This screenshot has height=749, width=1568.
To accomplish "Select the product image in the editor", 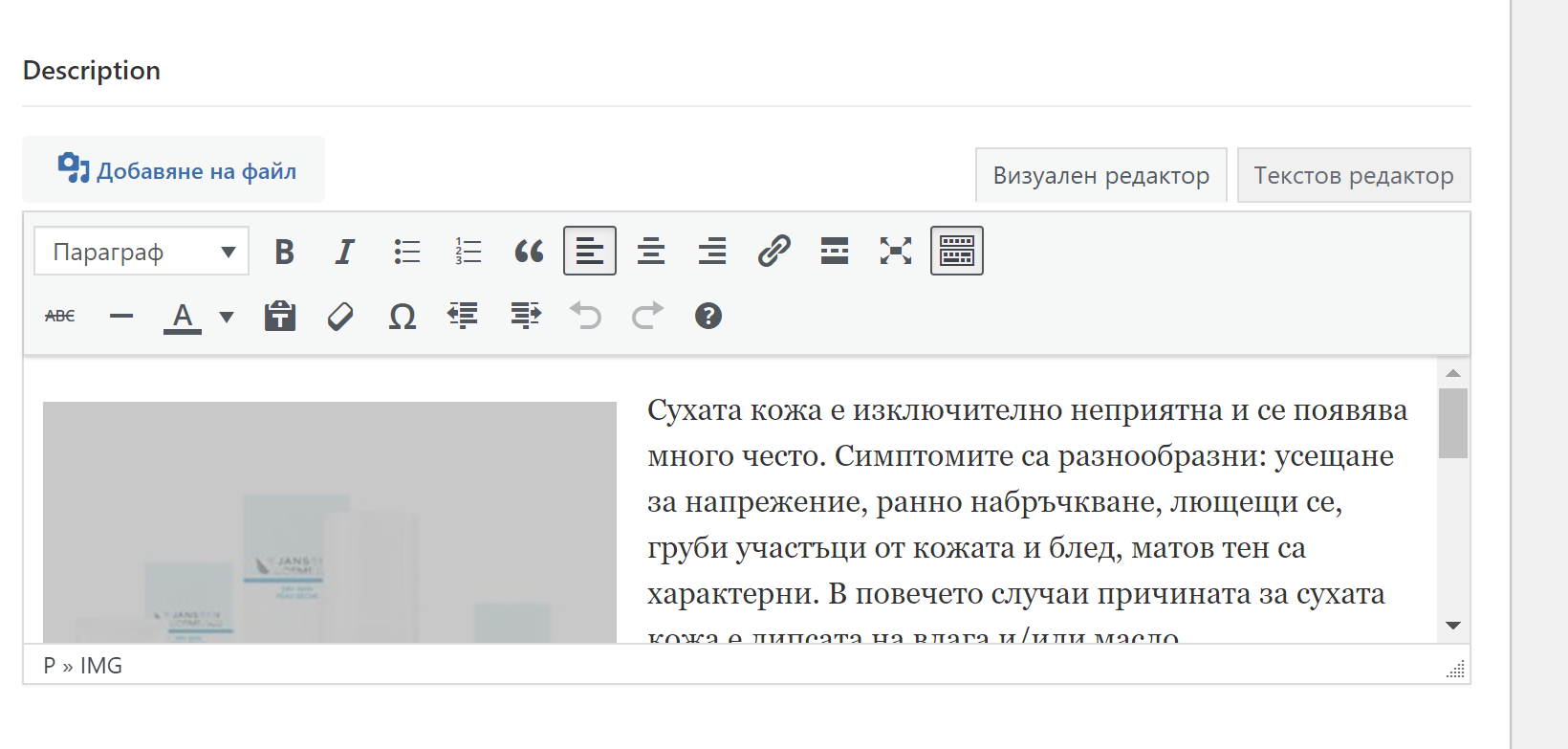I will point(330,521).
